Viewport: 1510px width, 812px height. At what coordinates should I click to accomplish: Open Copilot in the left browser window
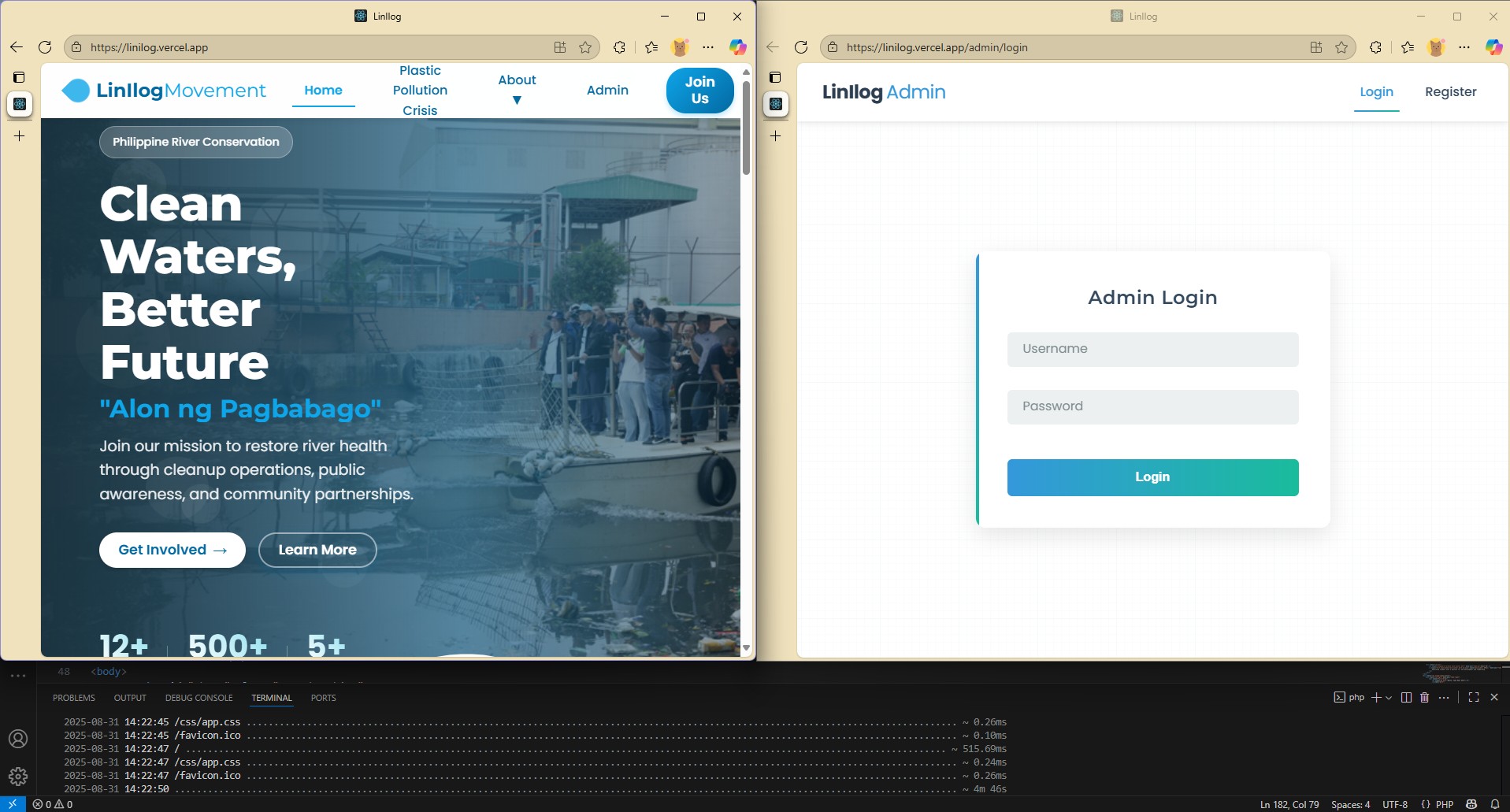point(737,47)
